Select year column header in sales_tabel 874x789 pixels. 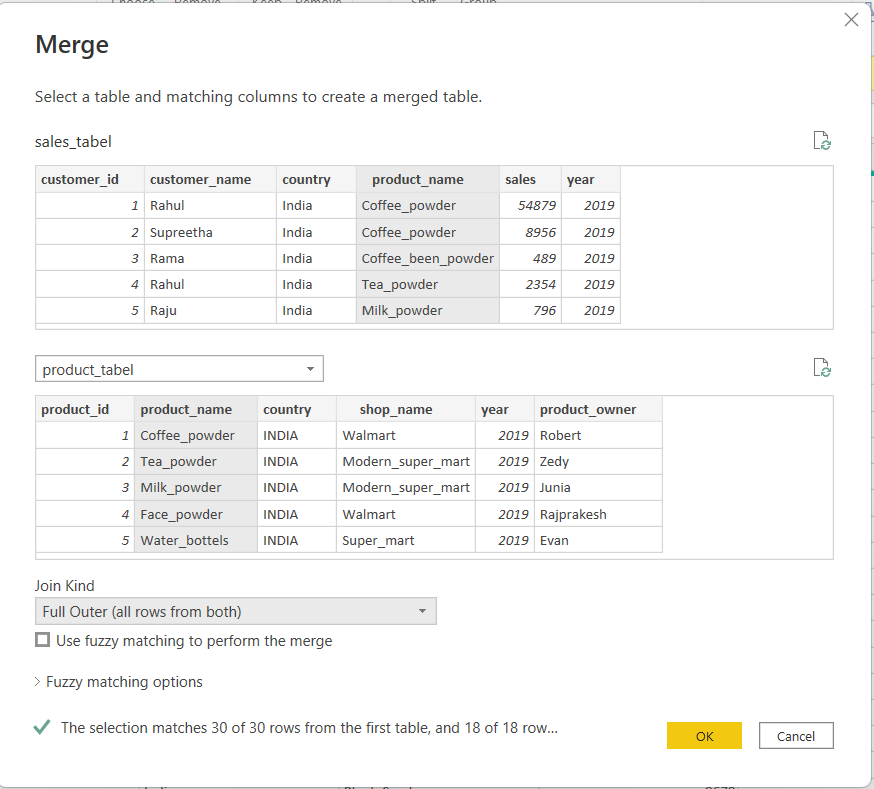[580, 180]
